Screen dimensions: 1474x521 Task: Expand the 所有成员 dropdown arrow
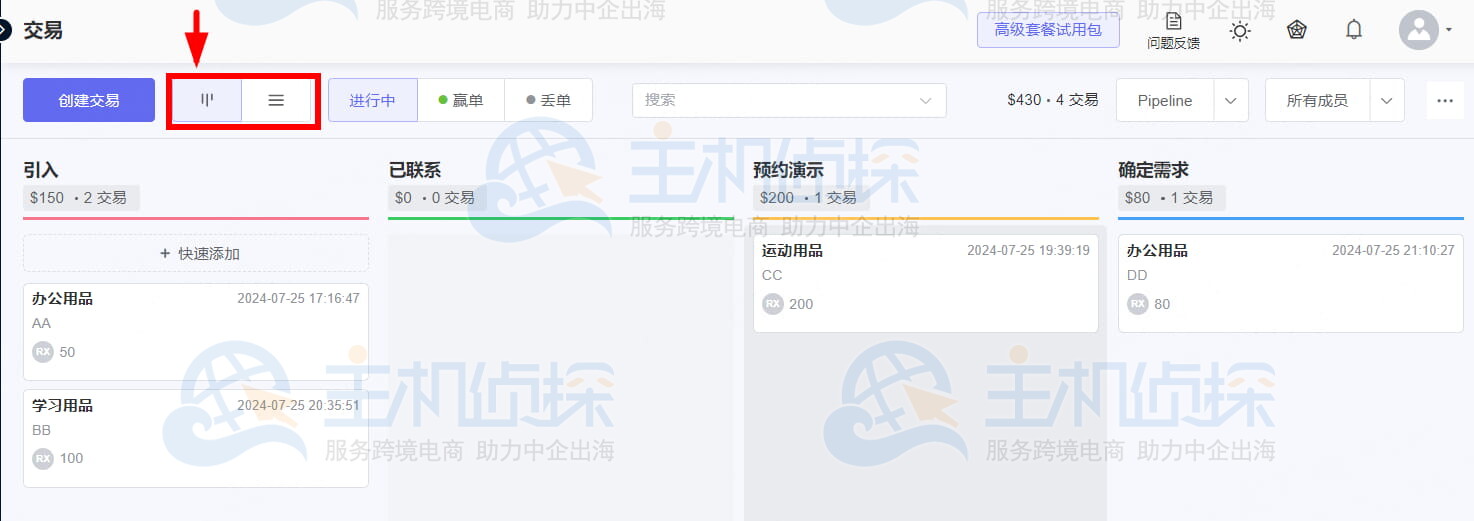1387,100
